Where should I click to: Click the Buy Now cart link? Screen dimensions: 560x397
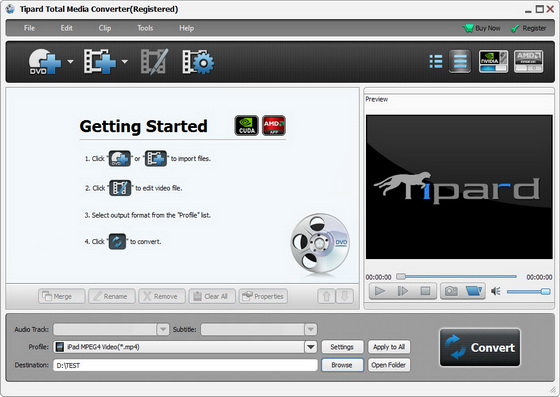(481, 28)
